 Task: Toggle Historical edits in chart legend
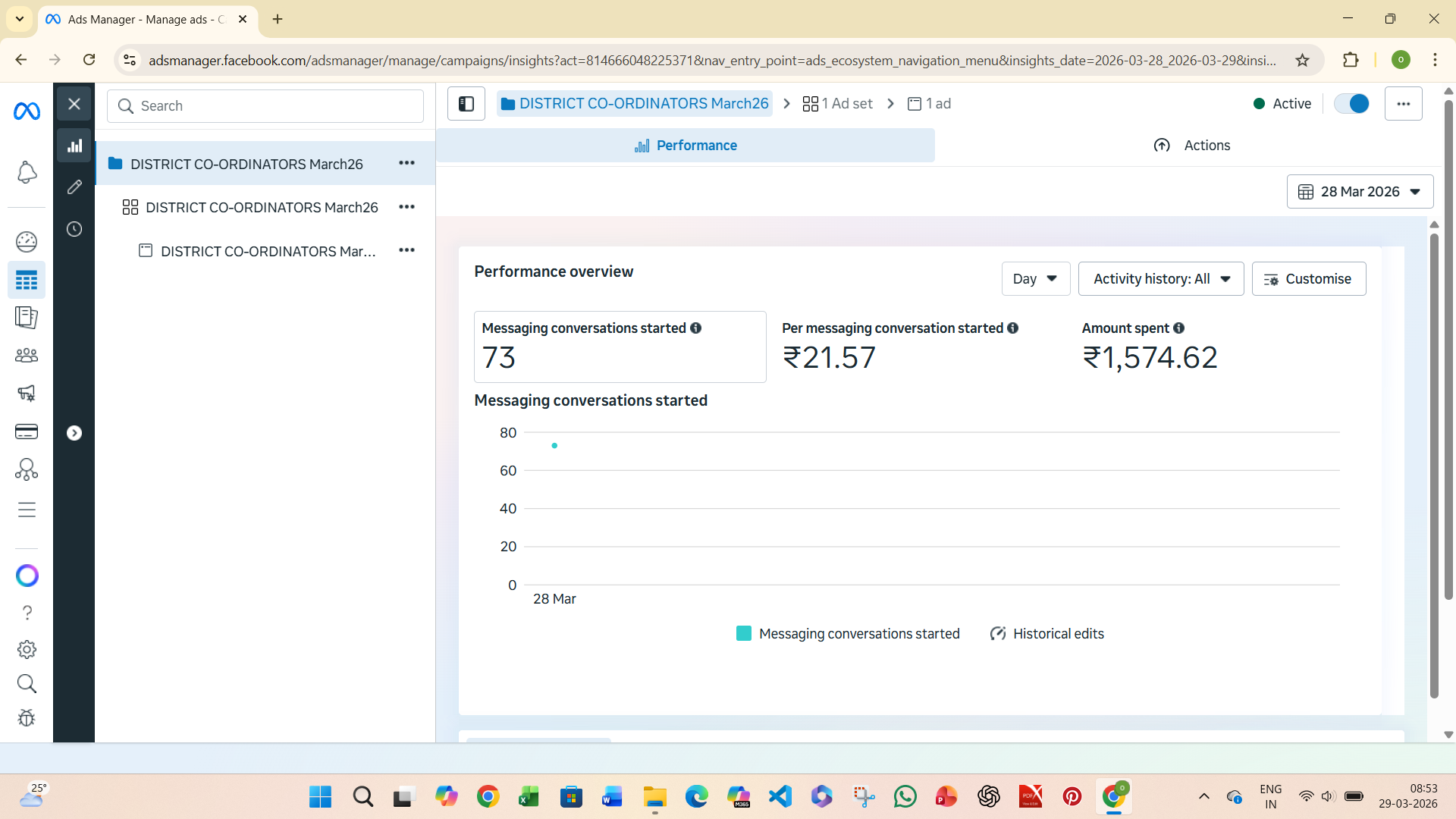point(1047,634)
